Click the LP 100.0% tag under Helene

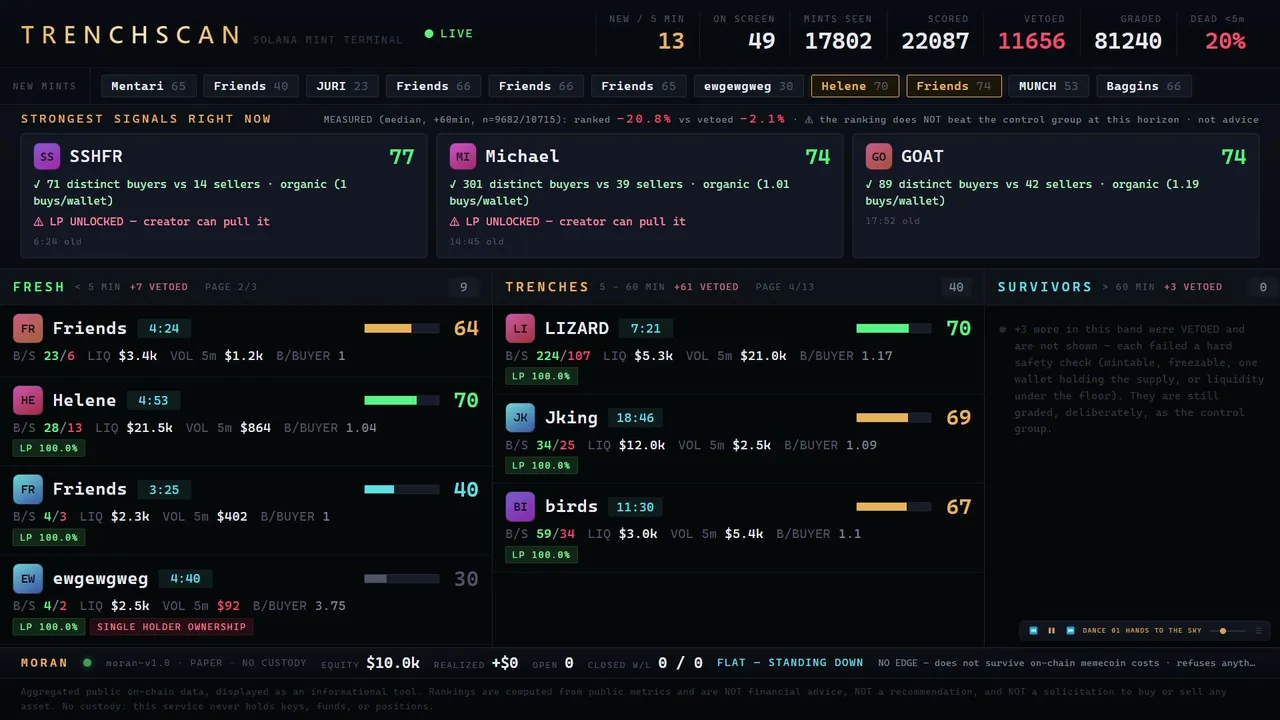pos(49,448)
